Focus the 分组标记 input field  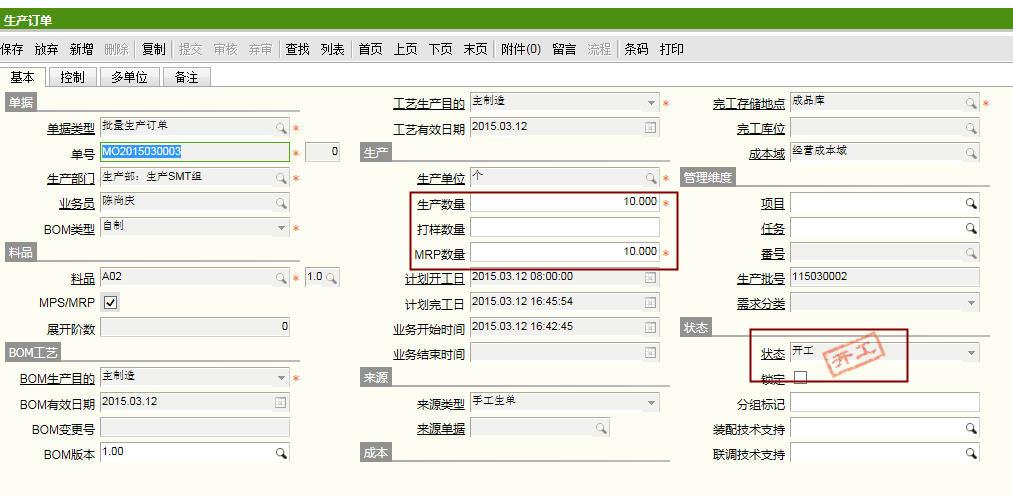click(x=884, y=403)
